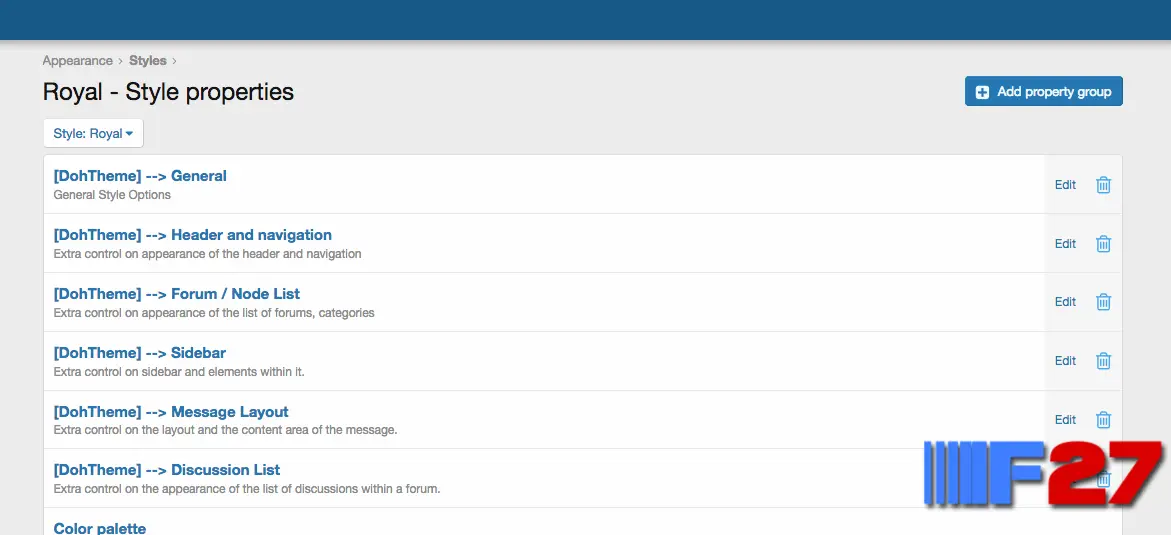Delete the Forum / Node List group
1171x535 pixels.
pyautogui.click(x=1103, y=302)
